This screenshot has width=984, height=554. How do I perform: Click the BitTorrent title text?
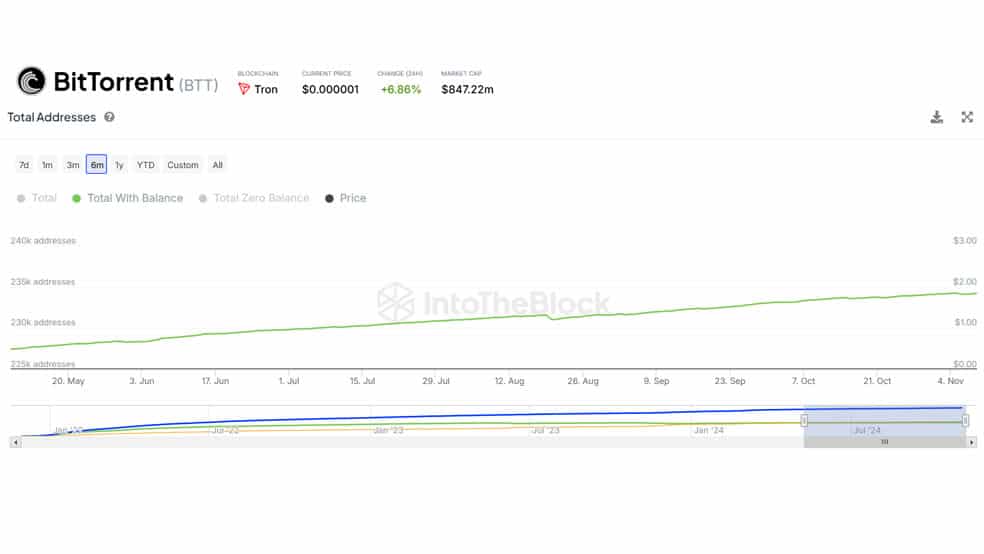pyautogui.click(x=114, y=82)
